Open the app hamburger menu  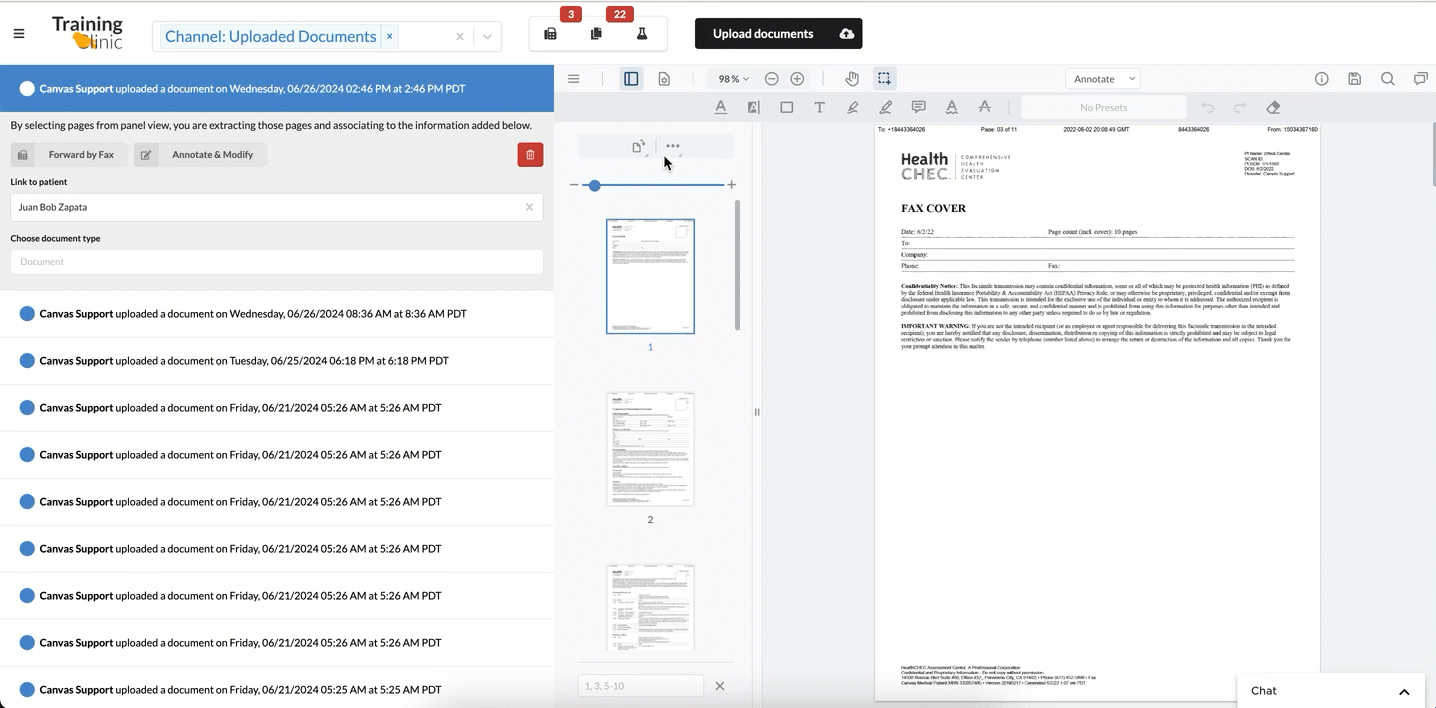(x=18, y=31)
